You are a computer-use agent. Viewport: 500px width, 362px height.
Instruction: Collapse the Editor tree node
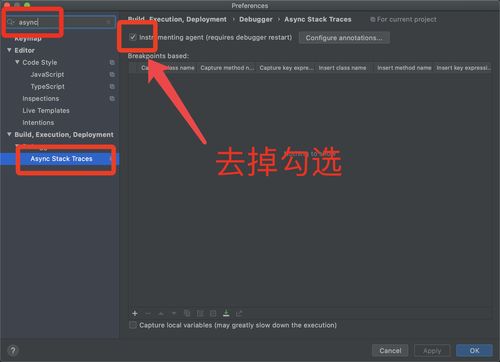click(9, 50)
